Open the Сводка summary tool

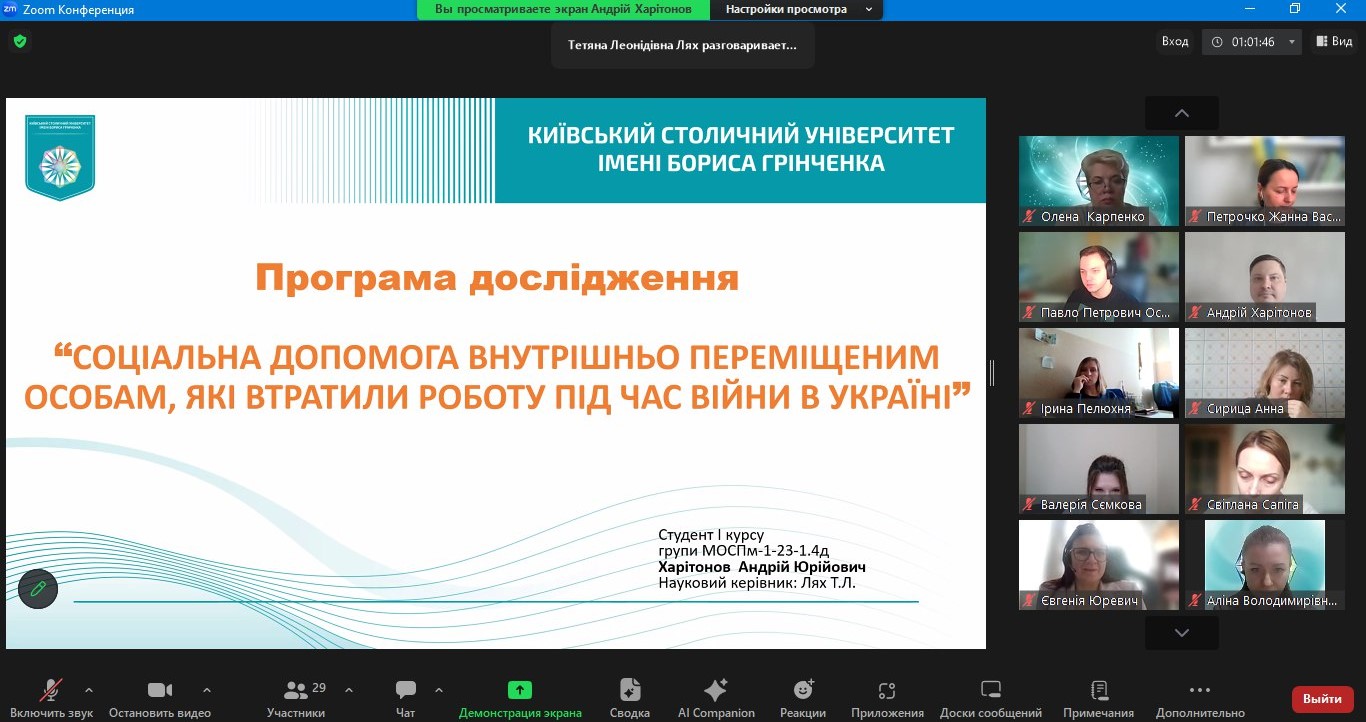(x=629, y=698)
